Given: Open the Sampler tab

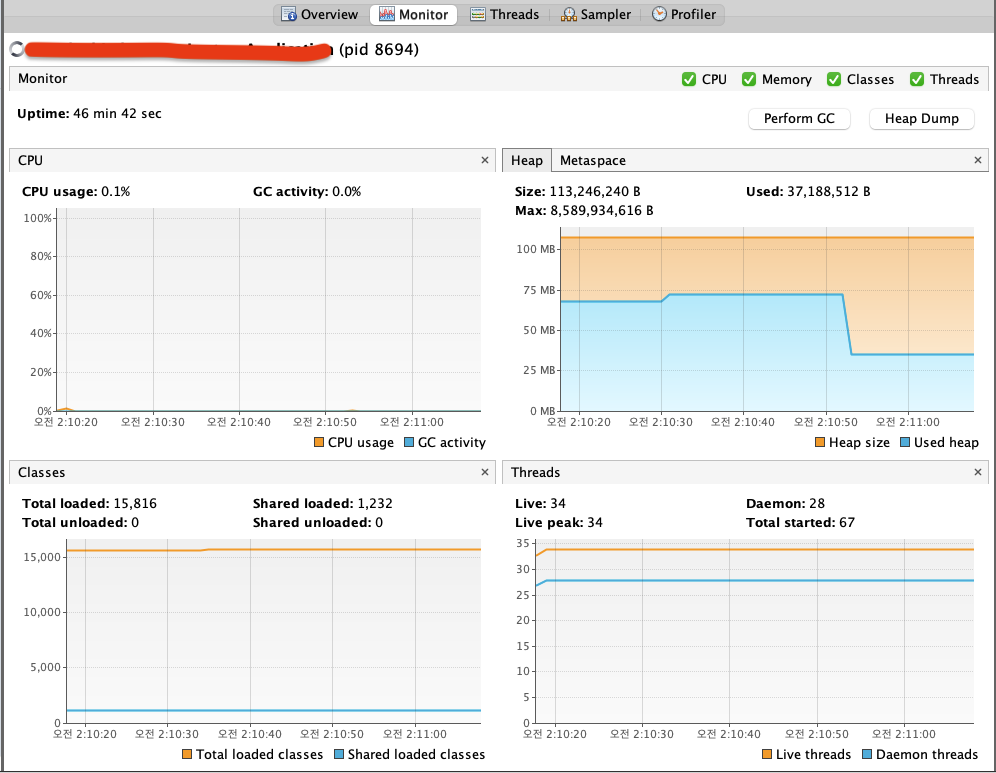Looking at the screenshot, I should (596, 14).
